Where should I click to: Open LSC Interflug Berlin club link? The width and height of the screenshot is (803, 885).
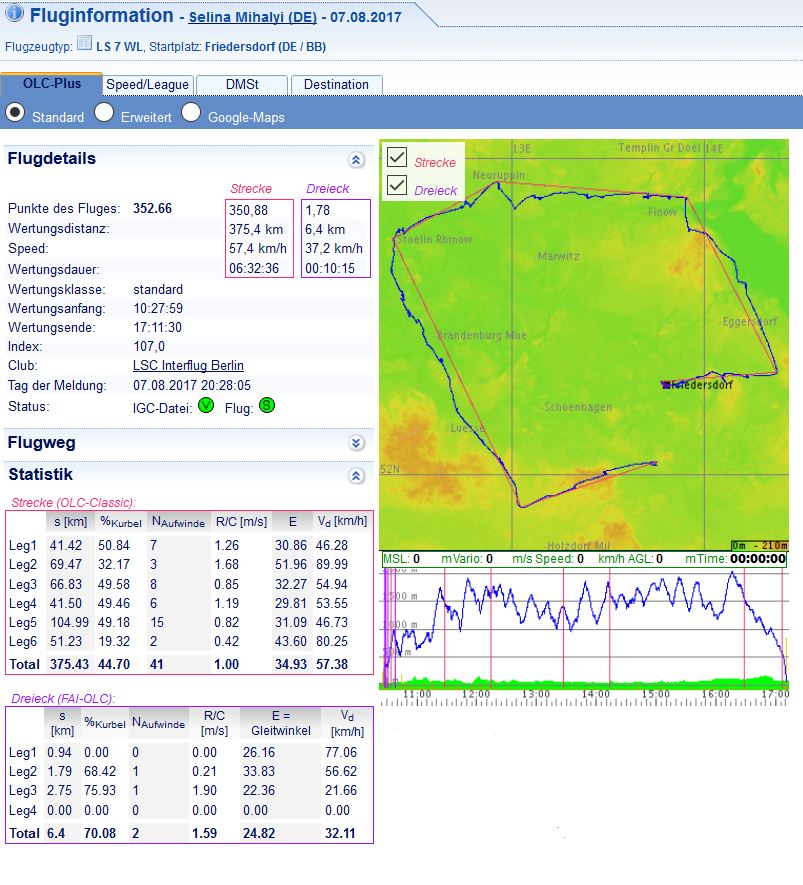188,366
